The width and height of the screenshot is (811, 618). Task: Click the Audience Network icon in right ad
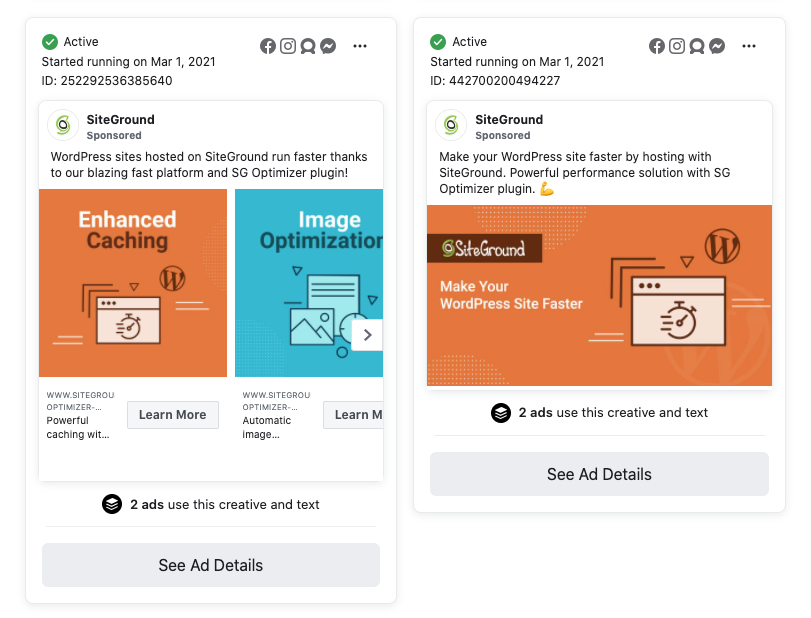[697, 46]
